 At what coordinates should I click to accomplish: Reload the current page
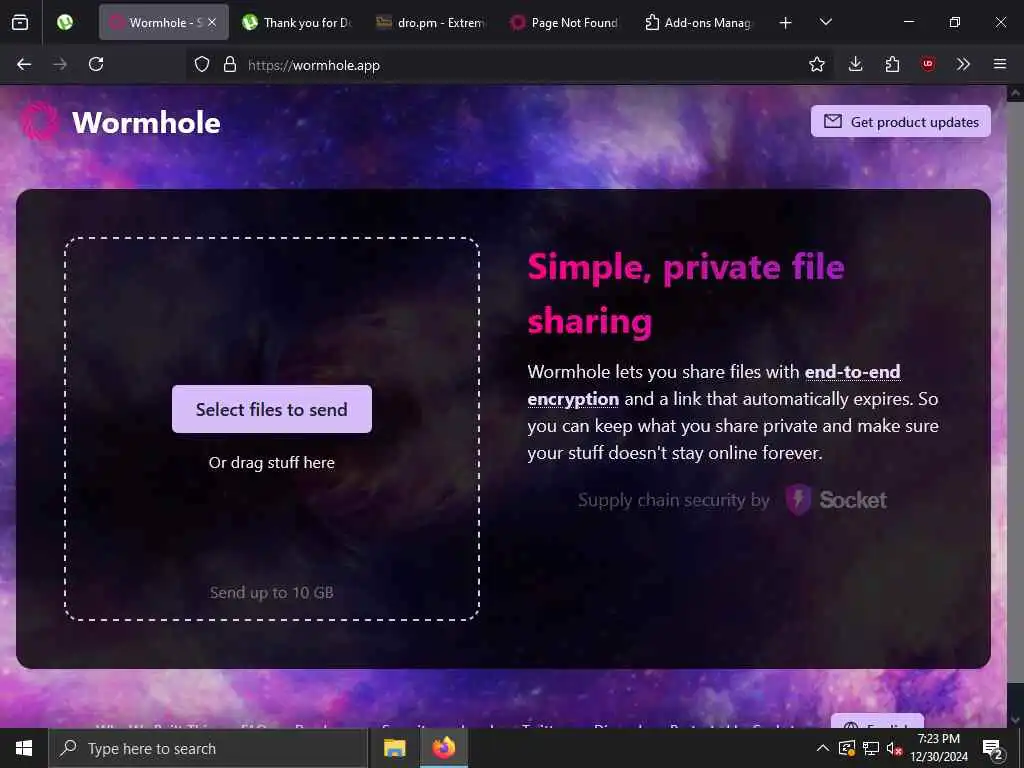(96, 64)
